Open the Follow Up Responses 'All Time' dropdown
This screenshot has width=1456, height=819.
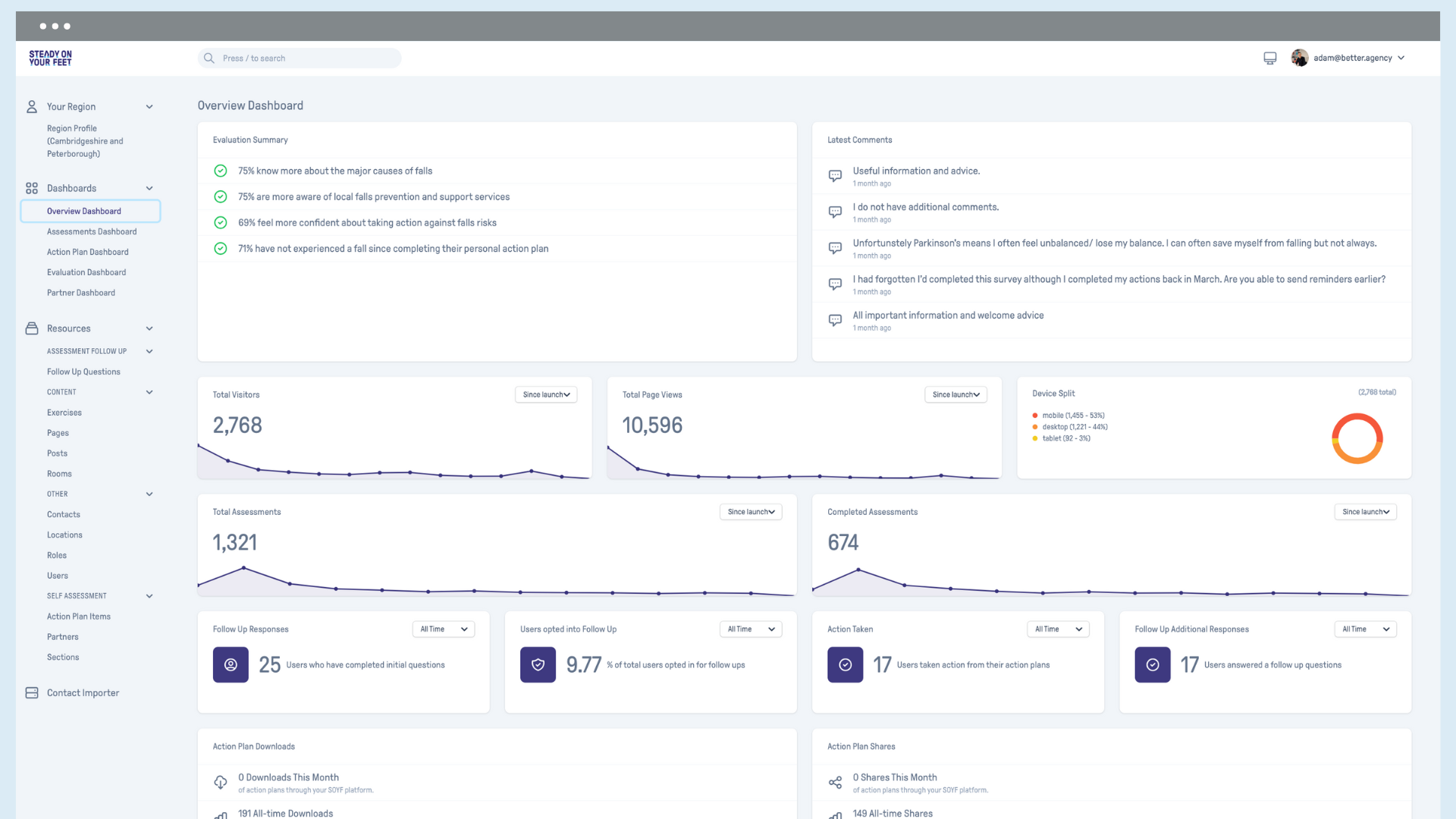(x=444, y=629)
